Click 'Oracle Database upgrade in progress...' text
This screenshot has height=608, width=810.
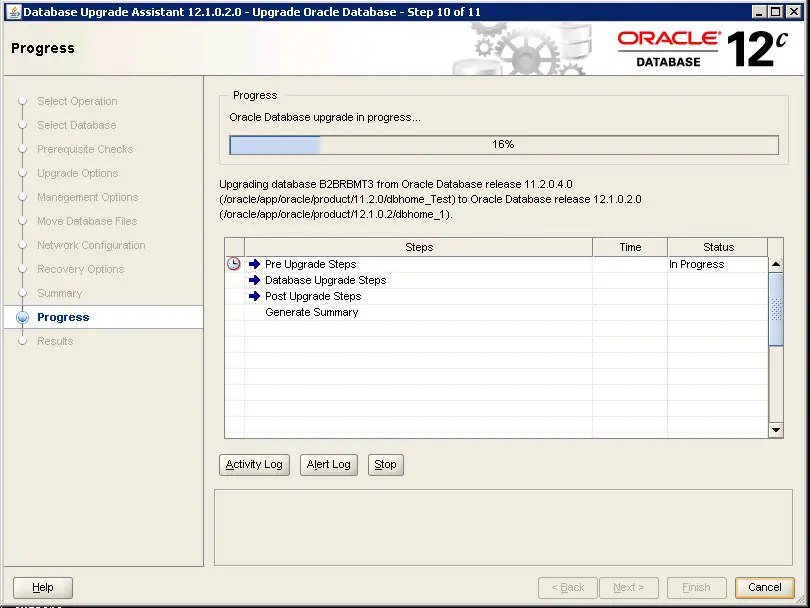coord(325,117)
